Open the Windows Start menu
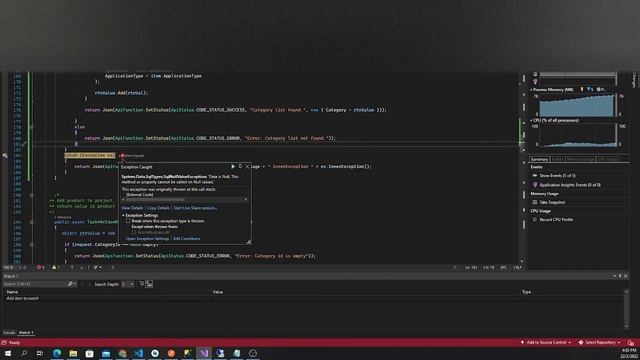Viewport: 640px width, 360px height. pos(8,353)
